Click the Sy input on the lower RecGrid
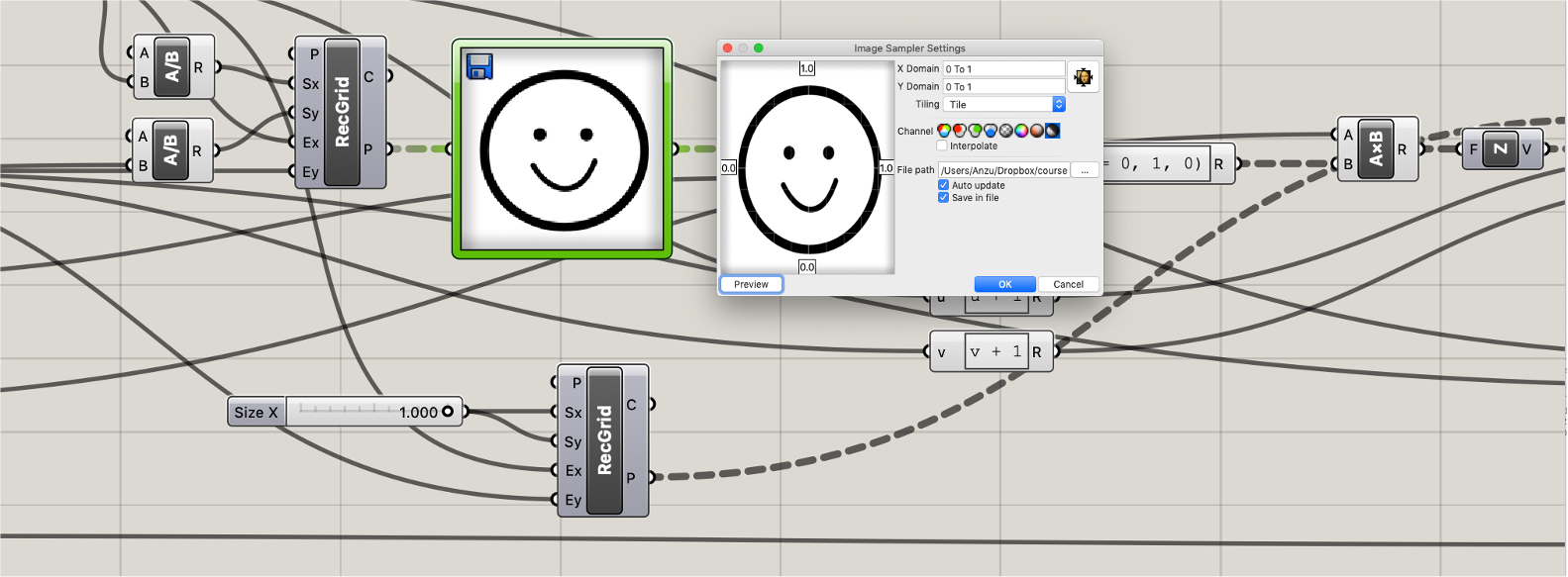 [x=573, y=441]
